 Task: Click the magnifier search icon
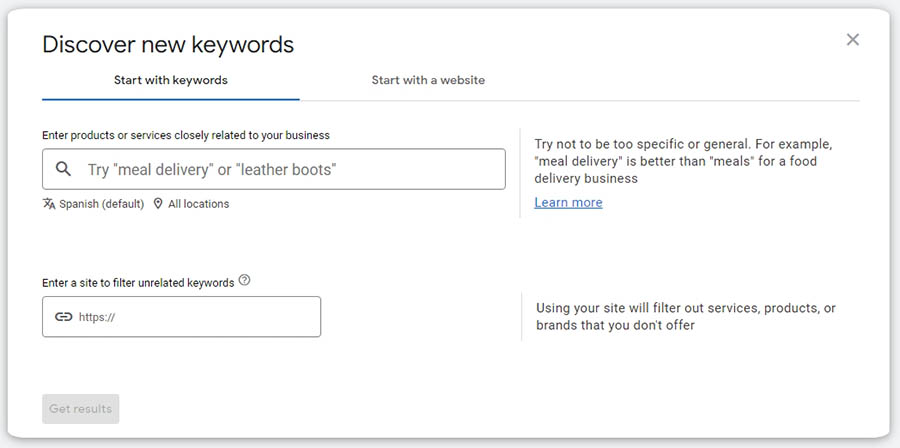point(64,169)
